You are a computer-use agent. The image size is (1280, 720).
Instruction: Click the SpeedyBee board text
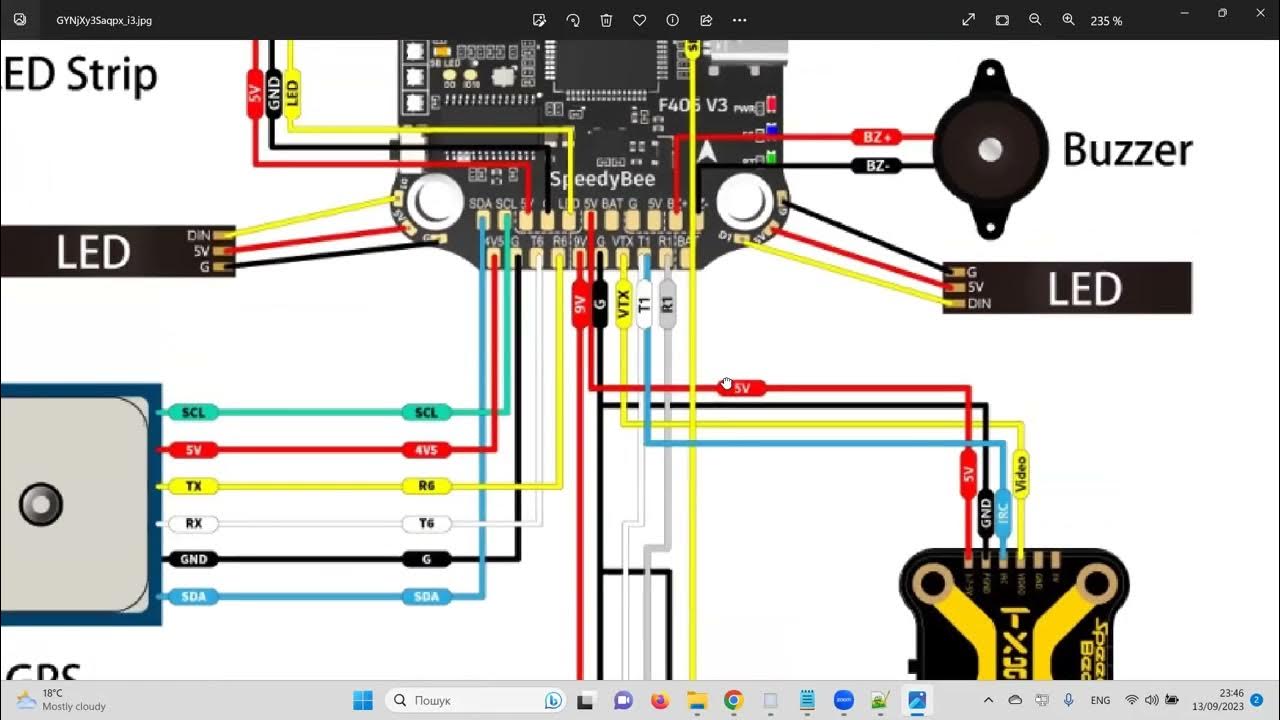602,179
